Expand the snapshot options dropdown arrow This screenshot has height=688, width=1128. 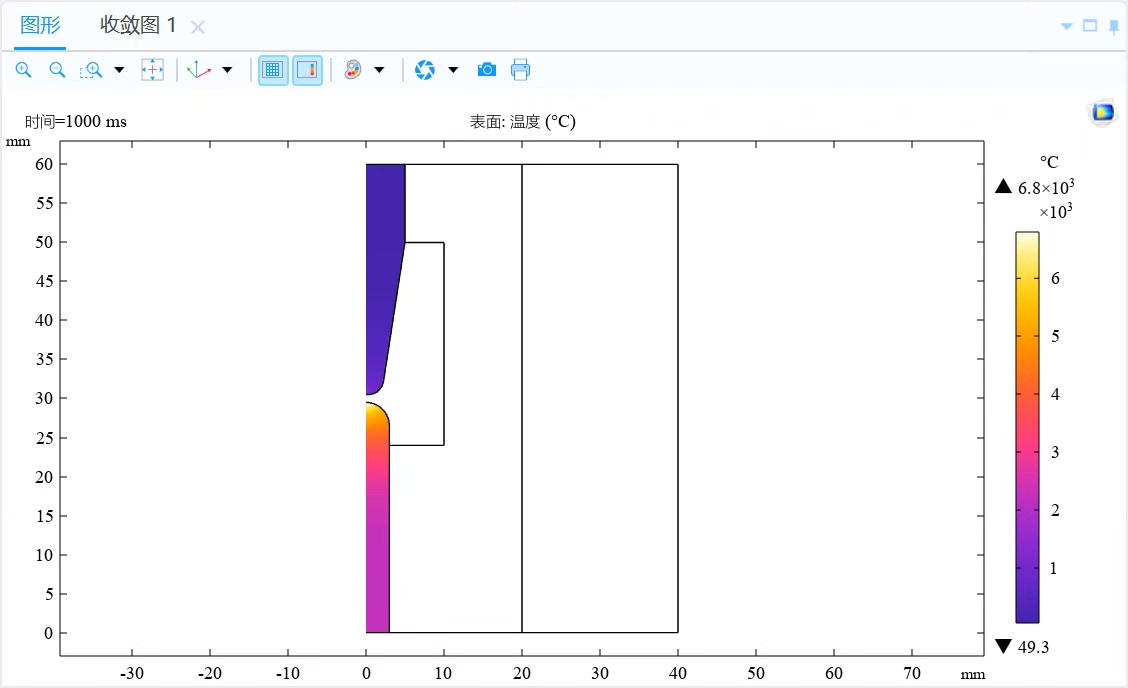[453, 70]
